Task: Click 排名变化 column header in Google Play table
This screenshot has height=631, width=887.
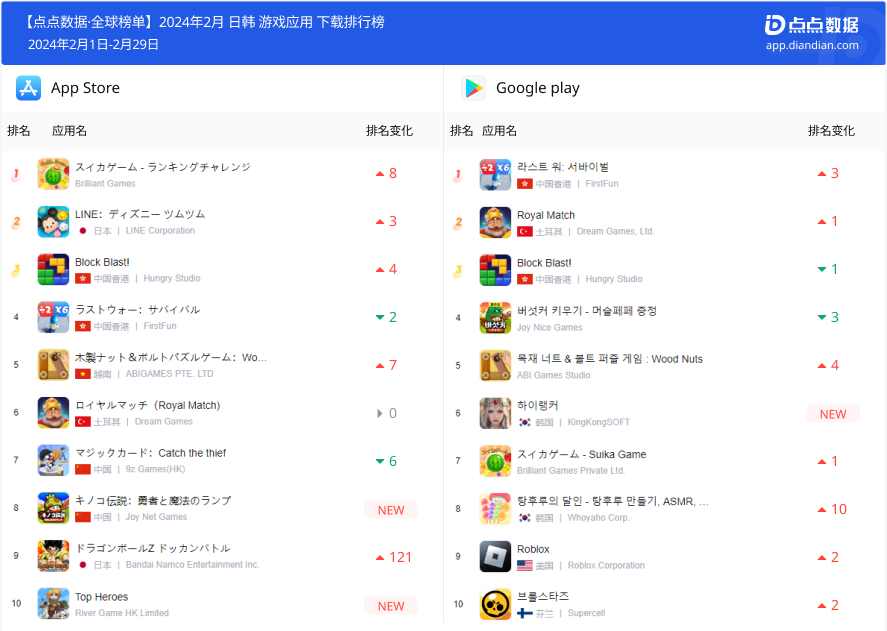Action: coord(831,131)
